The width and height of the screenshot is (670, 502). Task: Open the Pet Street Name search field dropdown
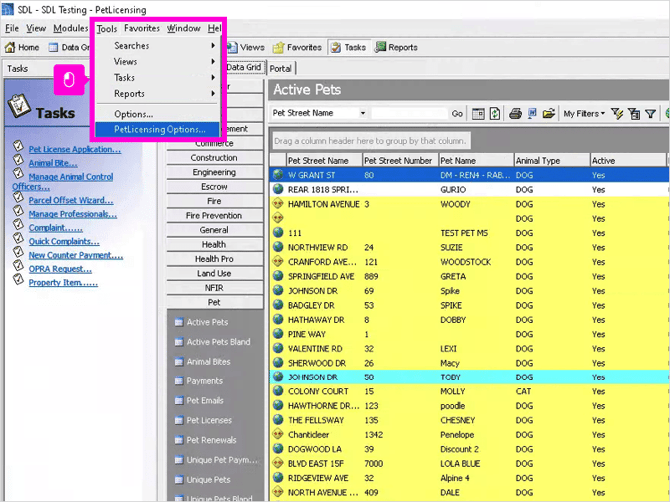click(363, 113)
